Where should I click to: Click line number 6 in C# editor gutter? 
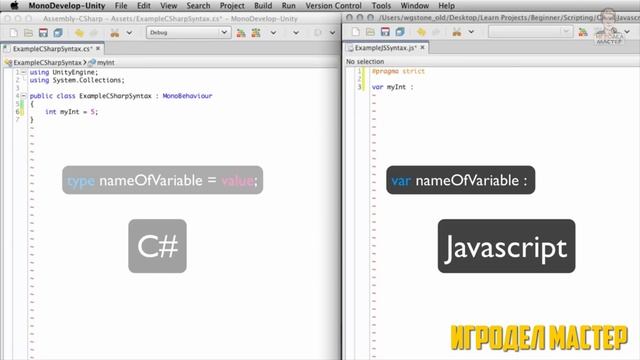click(x=18, y=111)
